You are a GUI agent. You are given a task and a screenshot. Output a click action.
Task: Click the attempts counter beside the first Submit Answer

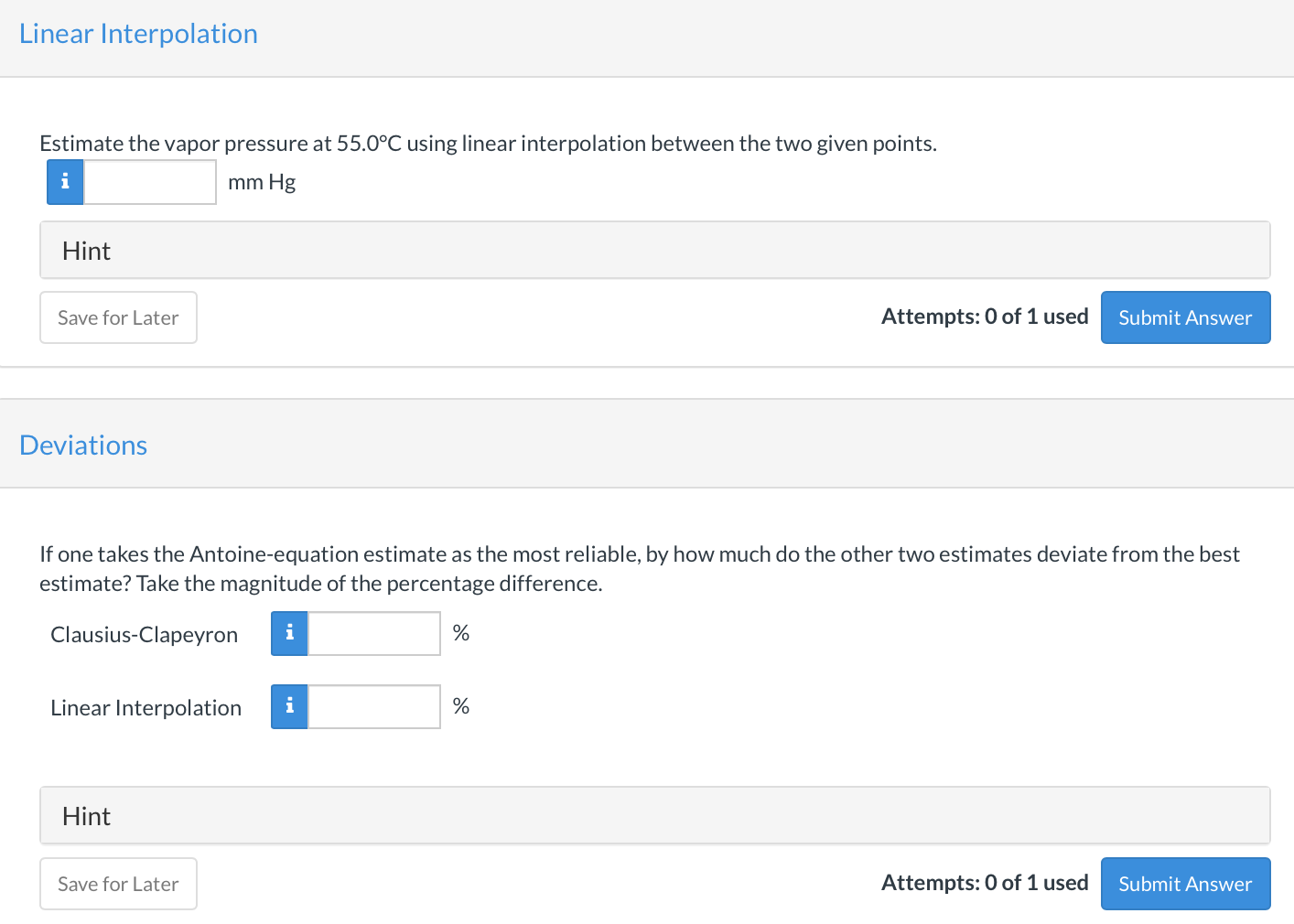(985, 317)
